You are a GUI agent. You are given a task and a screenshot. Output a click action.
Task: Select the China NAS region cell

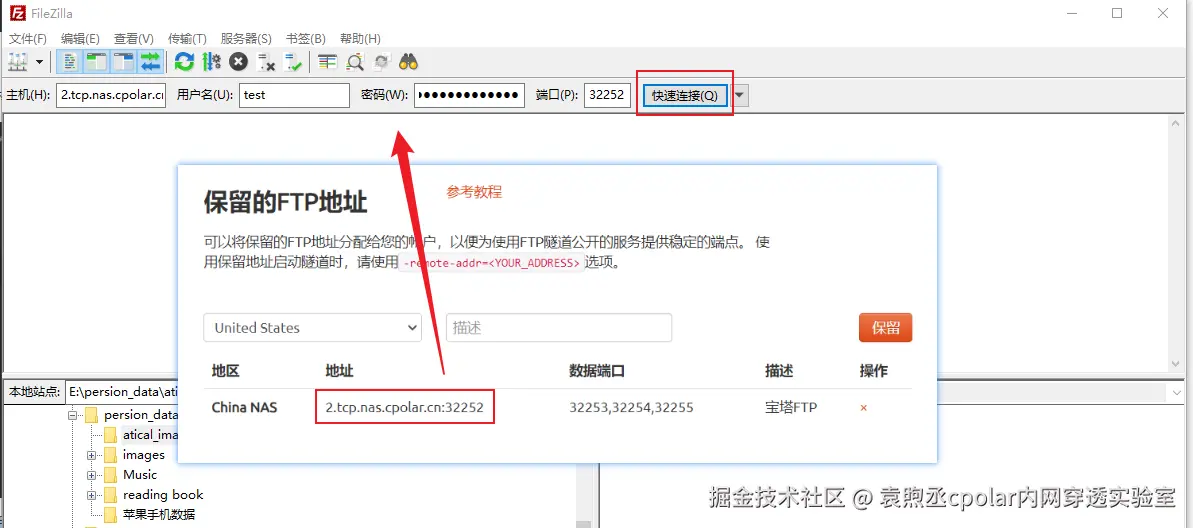tap(244, 408)
